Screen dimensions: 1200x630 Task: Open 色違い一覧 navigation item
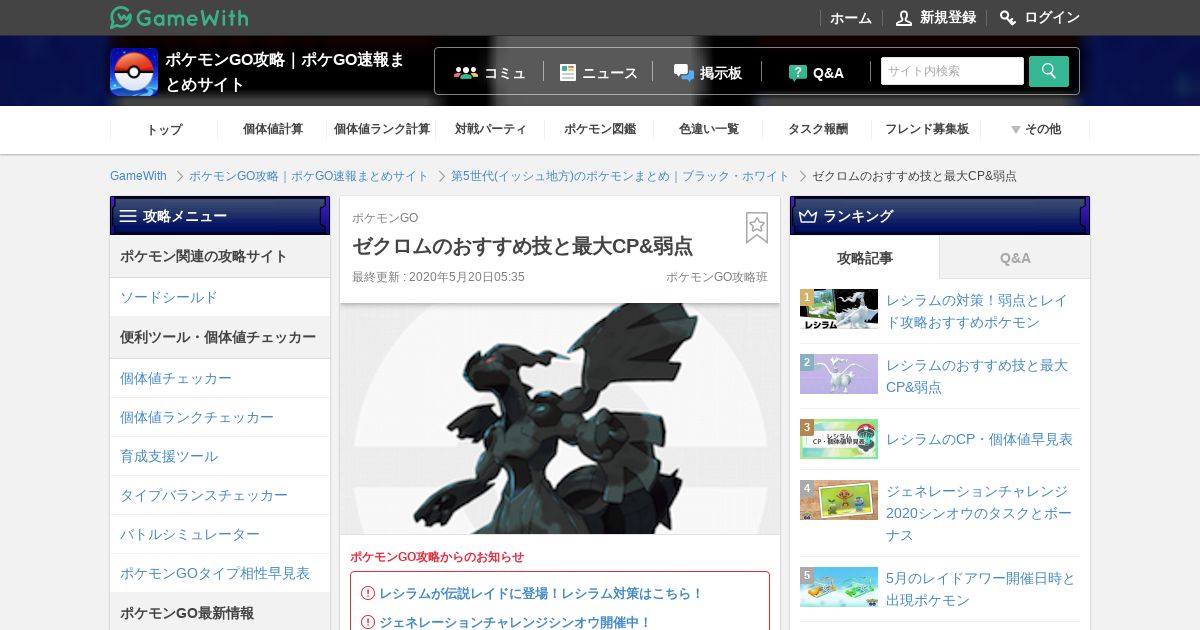[x=709, y=129]
